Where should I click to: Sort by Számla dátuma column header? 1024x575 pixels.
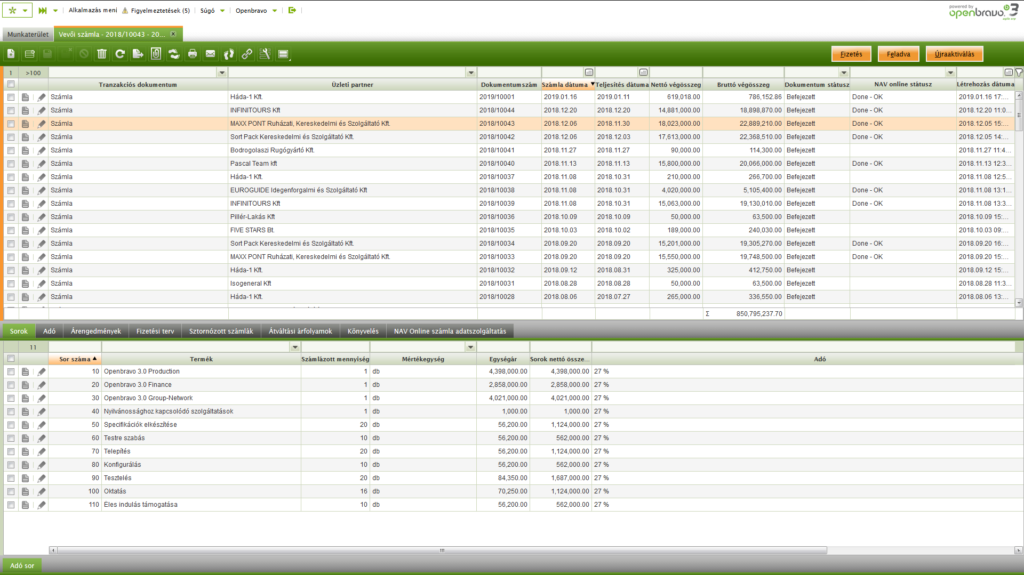(568, 84)
